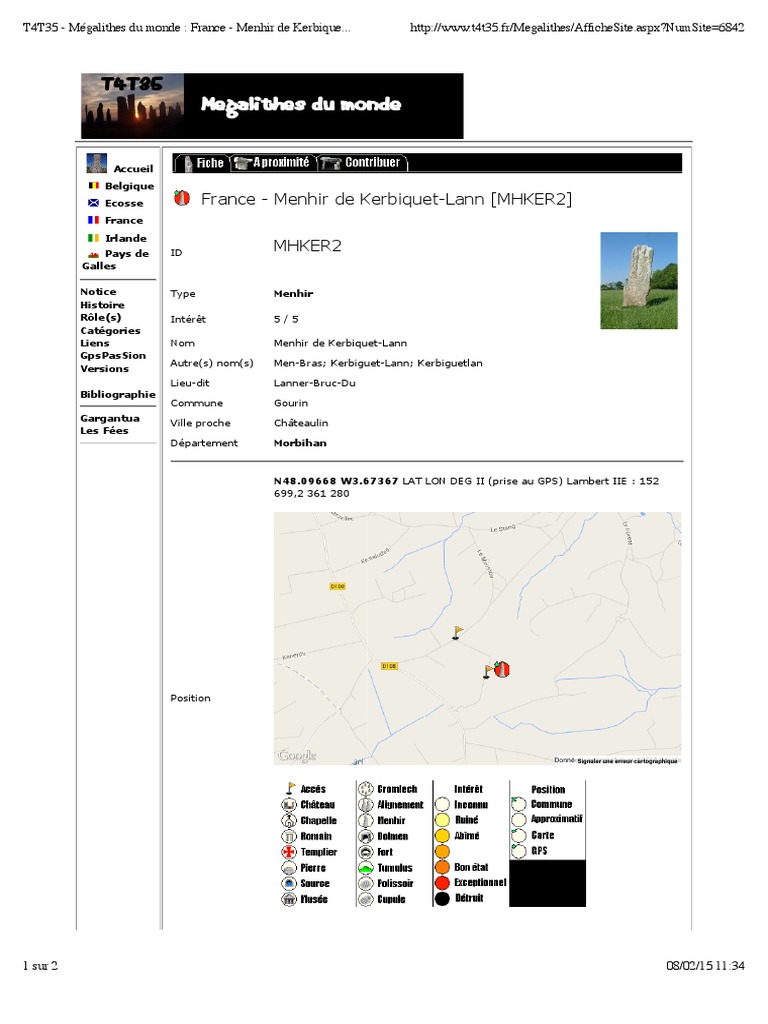This screenshot has width=768, height=1024.
Task: Click the Irish flag icon
Action: pos(93,238)
